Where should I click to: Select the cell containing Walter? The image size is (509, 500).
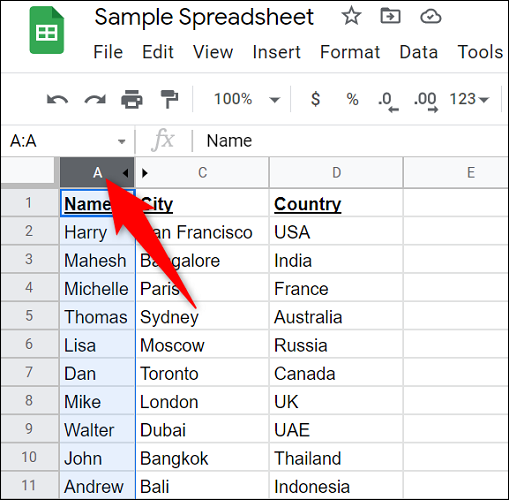[x=97, y=429]
